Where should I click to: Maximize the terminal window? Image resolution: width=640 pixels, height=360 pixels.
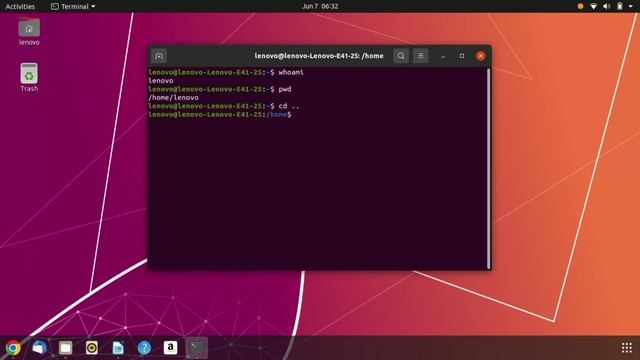click(462, 56)
